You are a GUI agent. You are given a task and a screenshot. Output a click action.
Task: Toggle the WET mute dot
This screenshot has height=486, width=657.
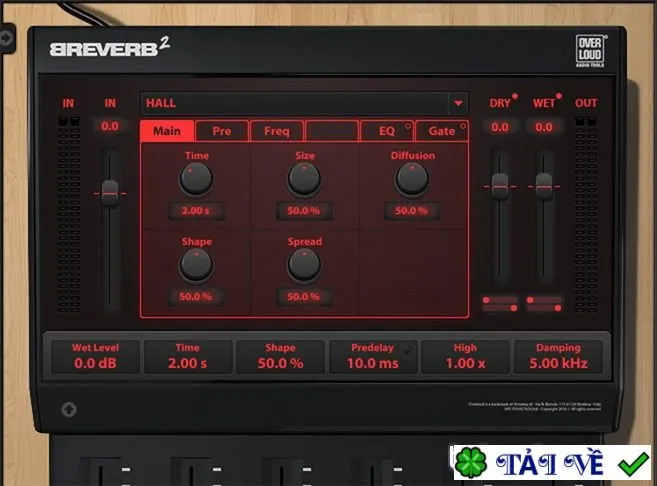pos(559,96)
